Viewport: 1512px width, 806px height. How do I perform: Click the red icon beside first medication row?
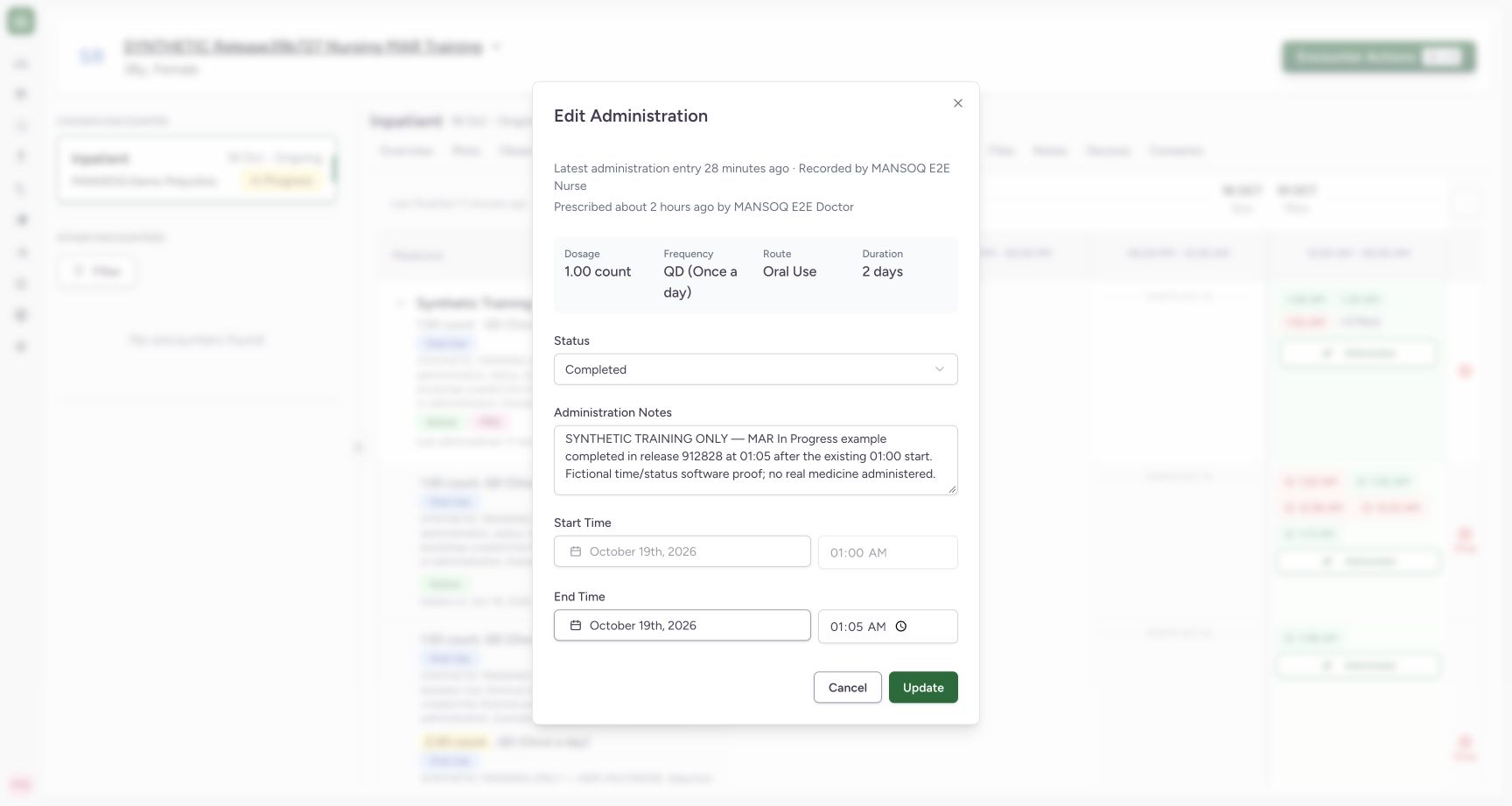1466,371
